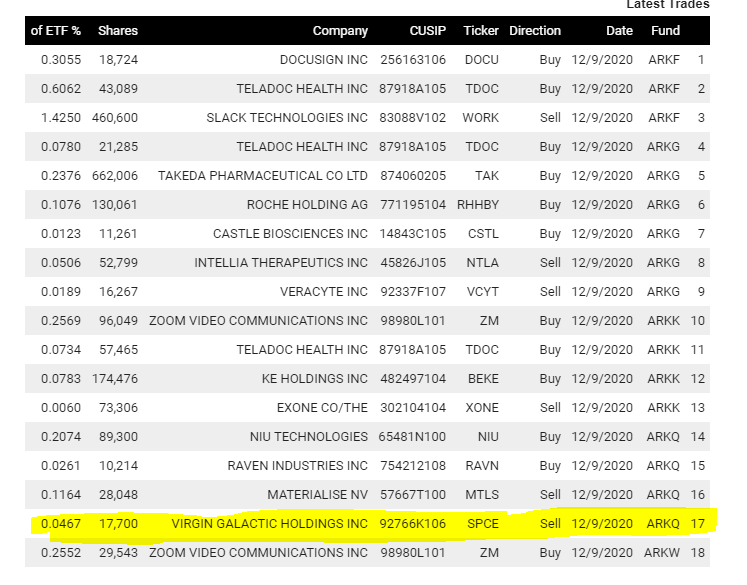Click share count 662,006

click(115, 176)
